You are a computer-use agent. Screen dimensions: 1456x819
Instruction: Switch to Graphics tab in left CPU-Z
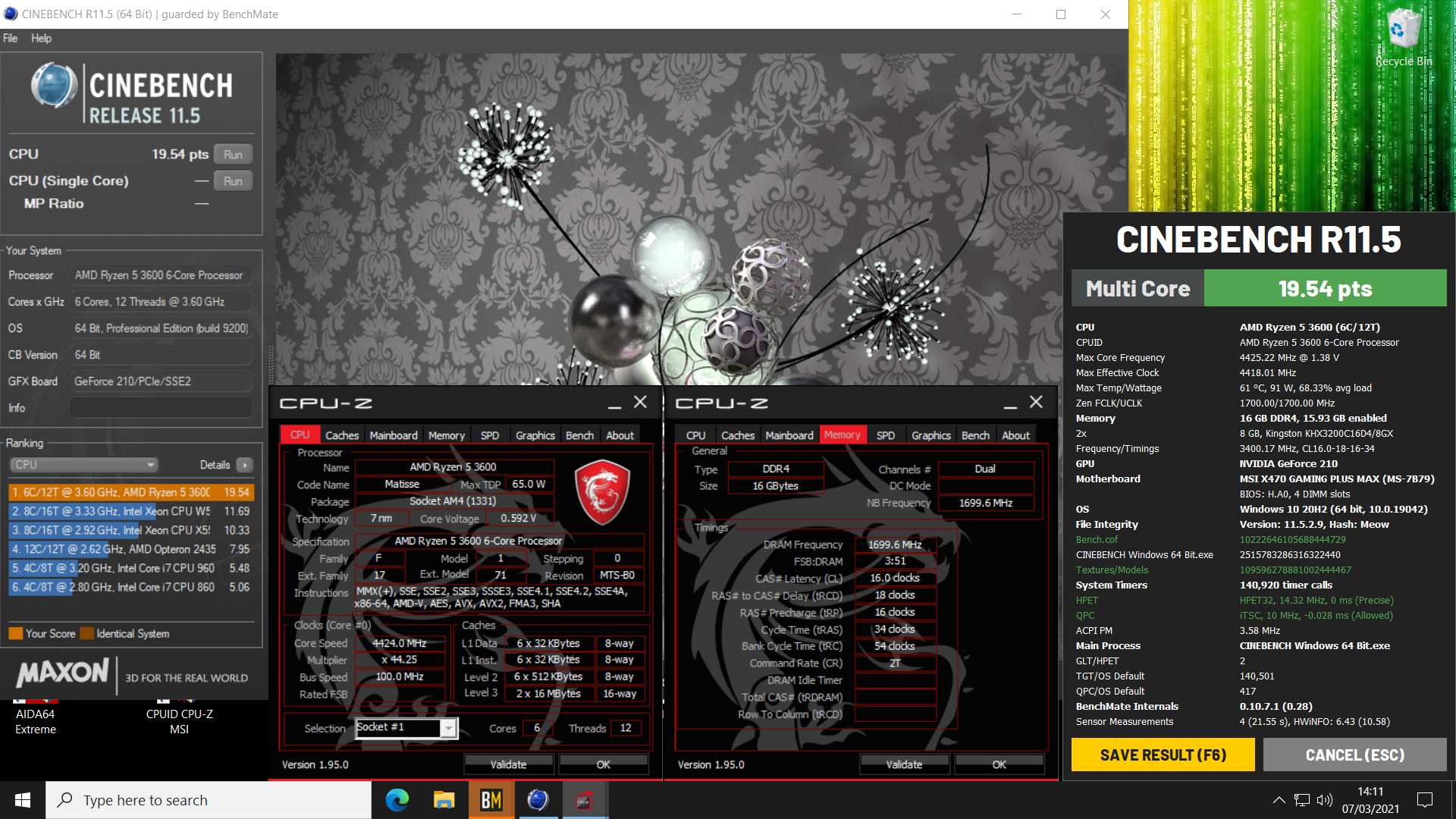pyautogui.click(x=535, y=435)
